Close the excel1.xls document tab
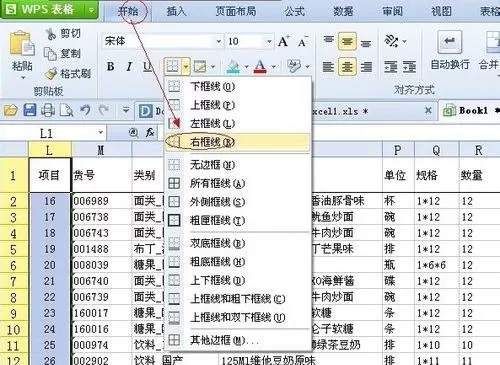 coord(428,110)
